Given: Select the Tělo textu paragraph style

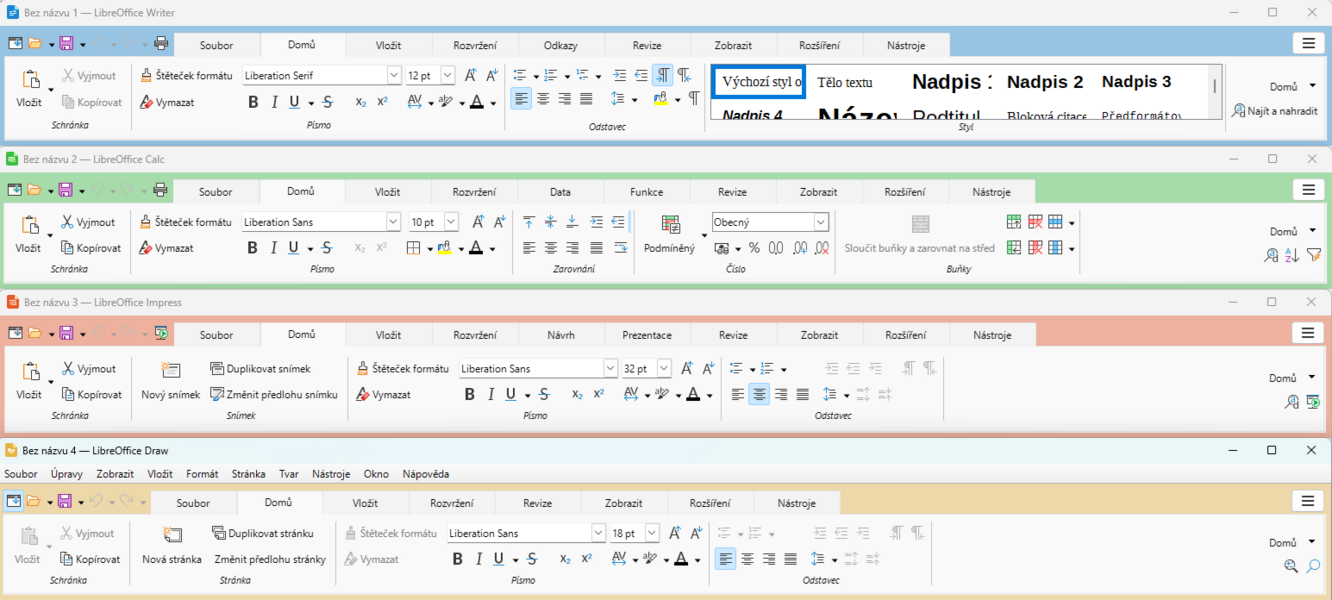Looking at the screenshot, I should pyautogui.click(x=845, y=82).
